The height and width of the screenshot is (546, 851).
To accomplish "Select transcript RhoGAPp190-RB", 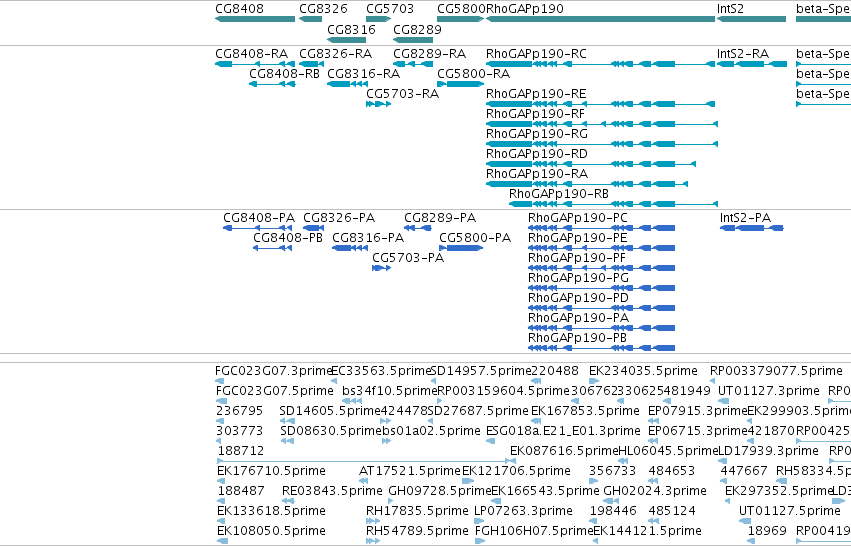I will tap(614, 204).
